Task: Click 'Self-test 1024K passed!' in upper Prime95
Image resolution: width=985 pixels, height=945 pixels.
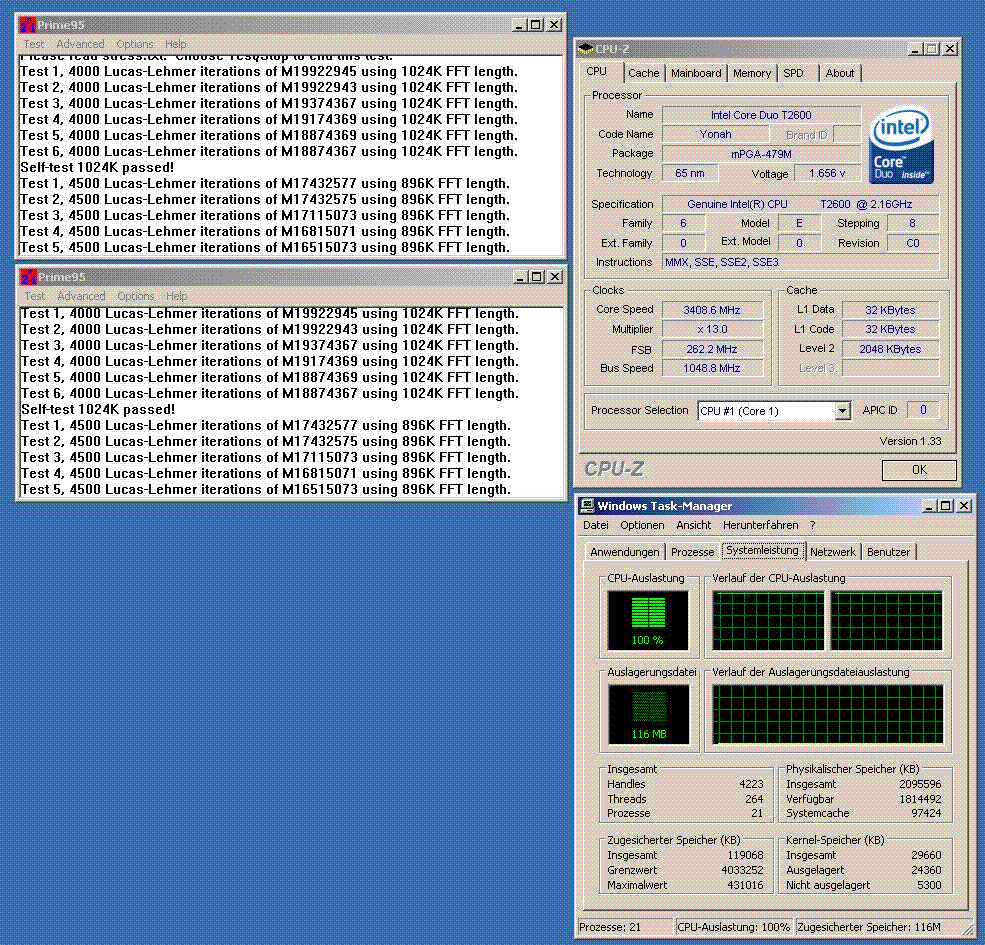Action: pyautogui.click(x=97, y=168)
